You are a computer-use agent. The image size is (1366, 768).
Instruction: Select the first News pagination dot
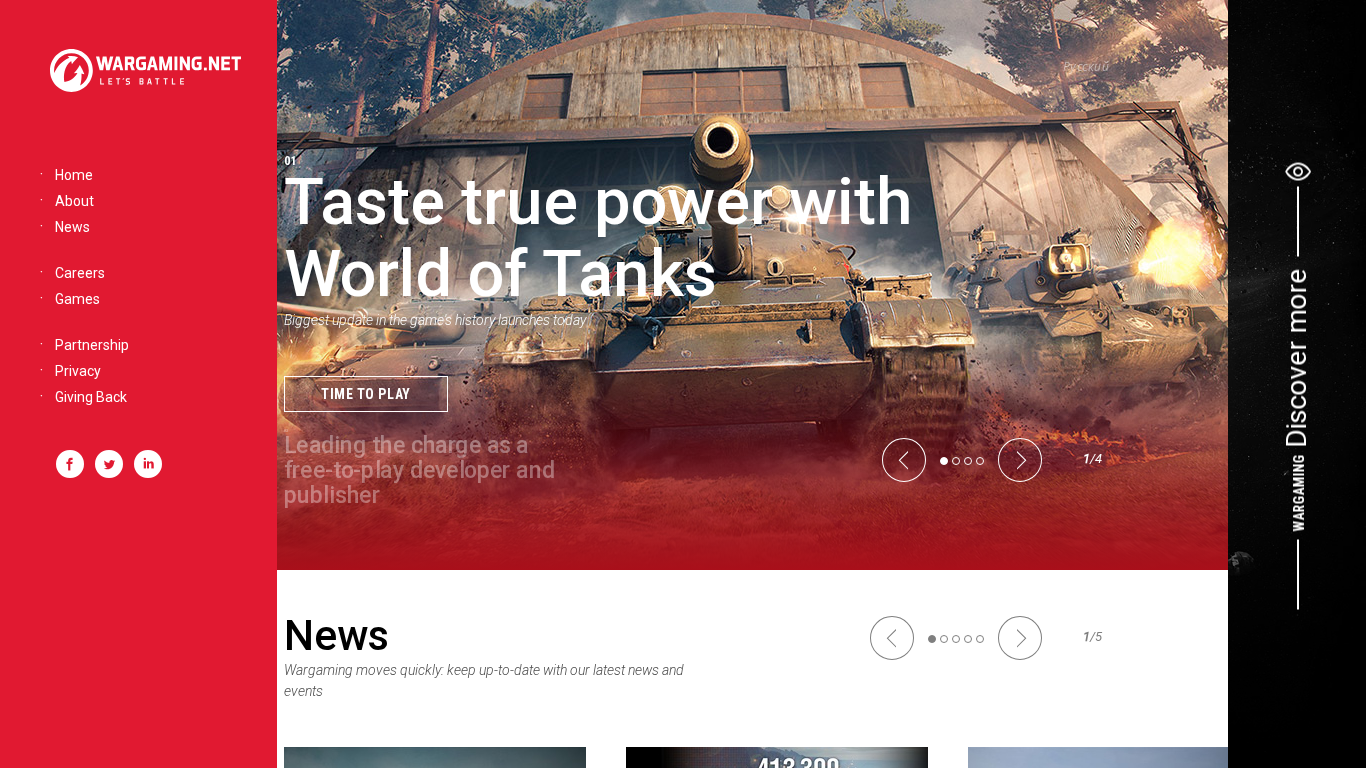click(932, 639)
